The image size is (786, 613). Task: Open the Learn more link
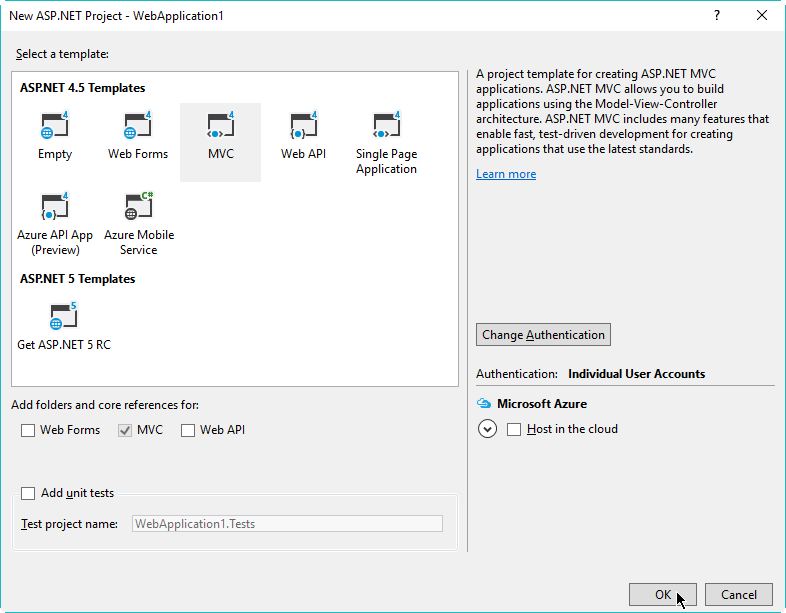coord(506,174)
